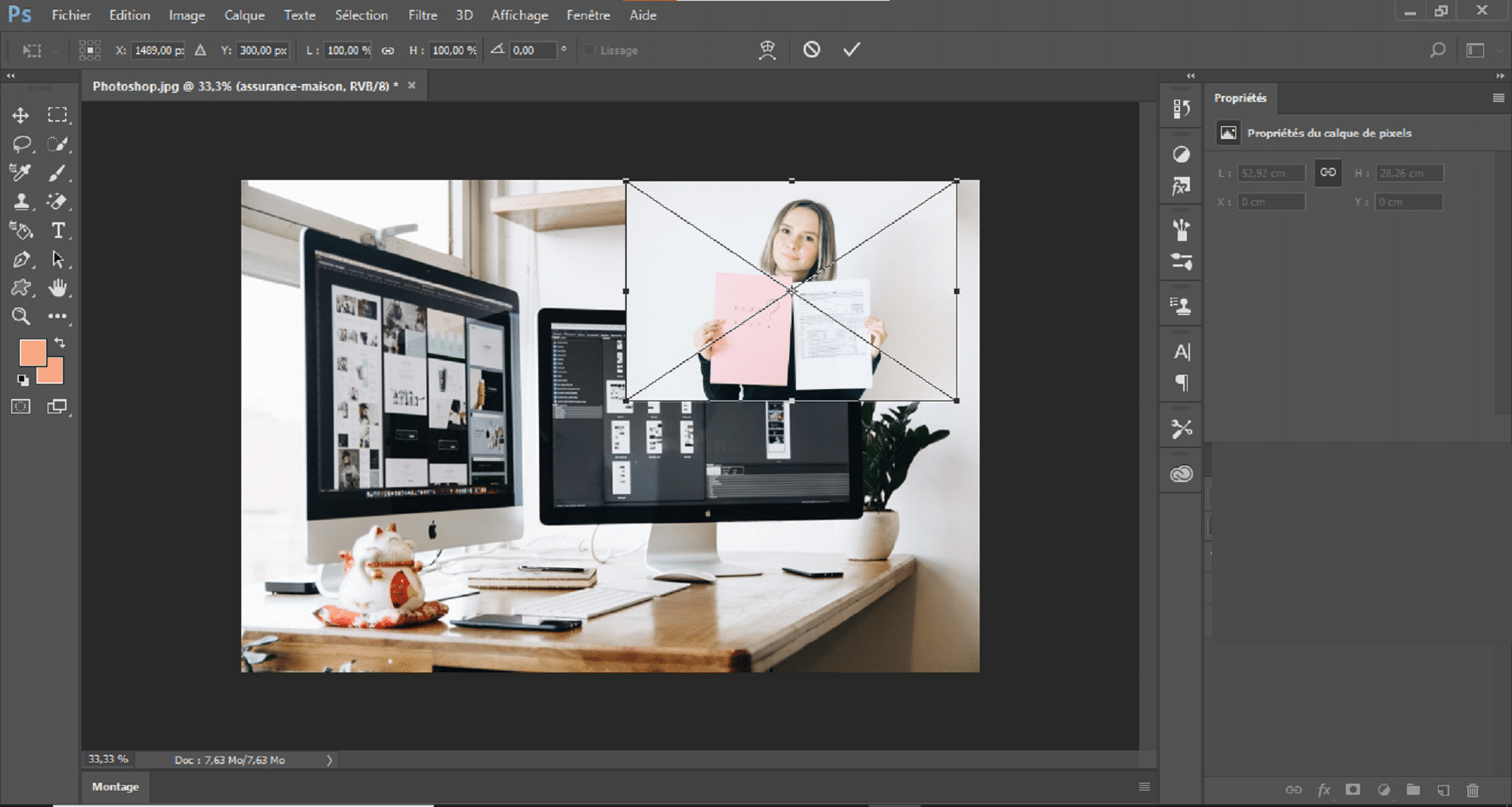Open the Edition menu
Viewport: 1512px width, 807px height.
tap(129, 15)
